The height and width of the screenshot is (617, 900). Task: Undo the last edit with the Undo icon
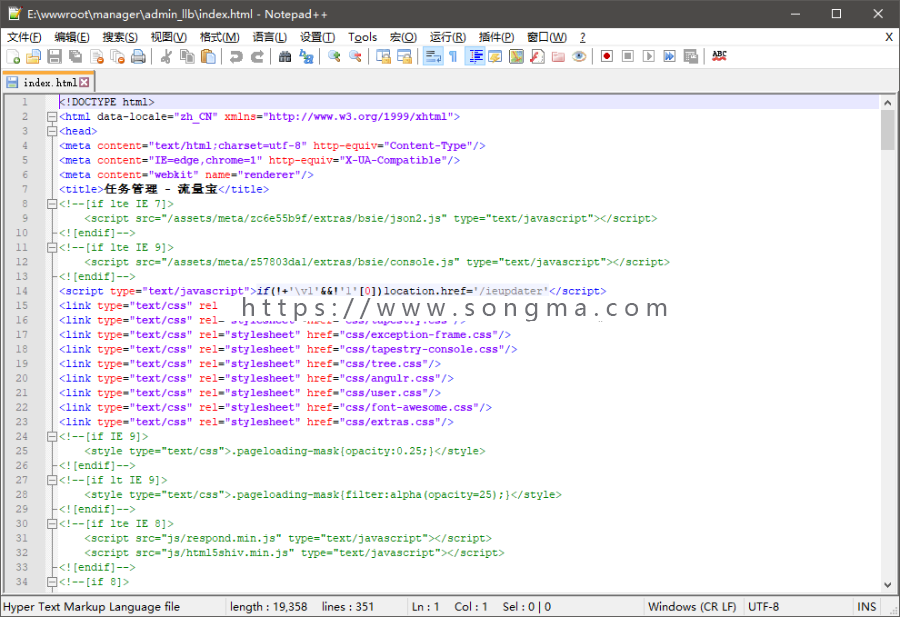236,56
